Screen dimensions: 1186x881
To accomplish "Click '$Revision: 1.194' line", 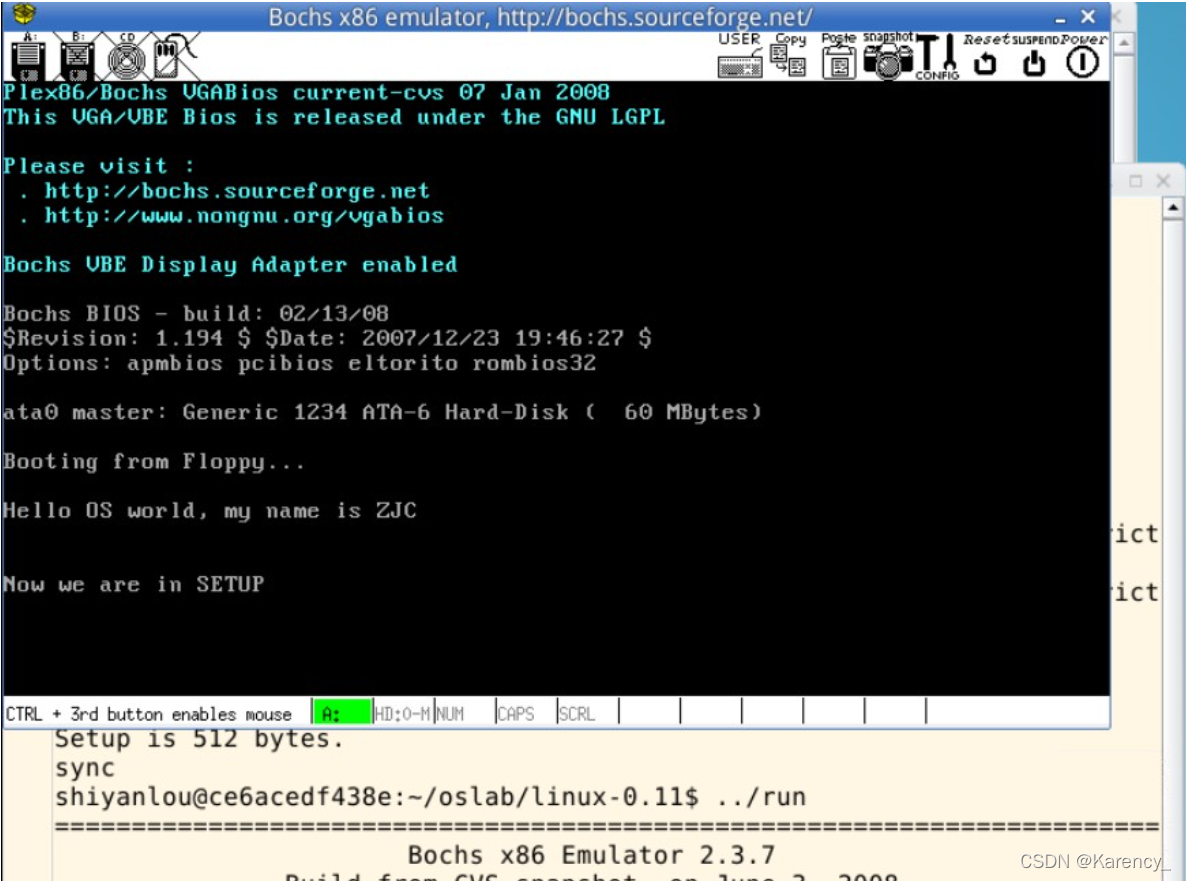I will point(327,338).
